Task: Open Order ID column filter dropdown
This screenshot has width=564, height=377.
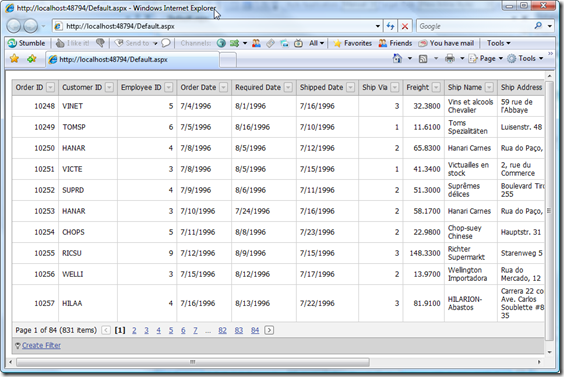Action: (51, 87)
